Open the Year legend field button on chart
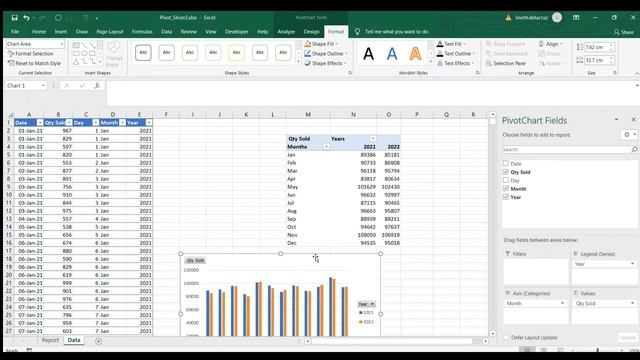 366,304
